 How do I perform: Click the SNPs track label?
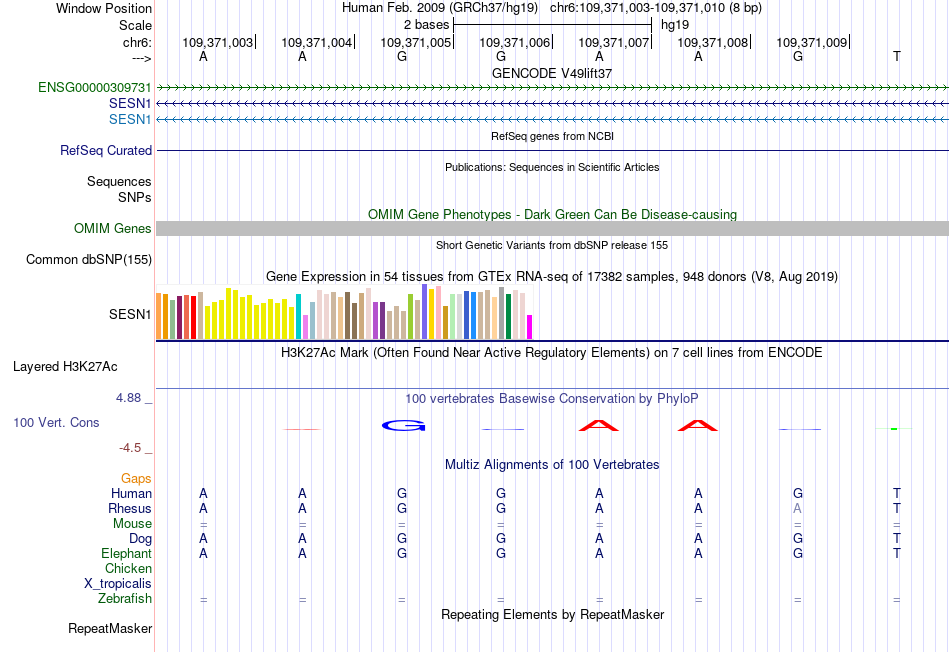[135, 197]
